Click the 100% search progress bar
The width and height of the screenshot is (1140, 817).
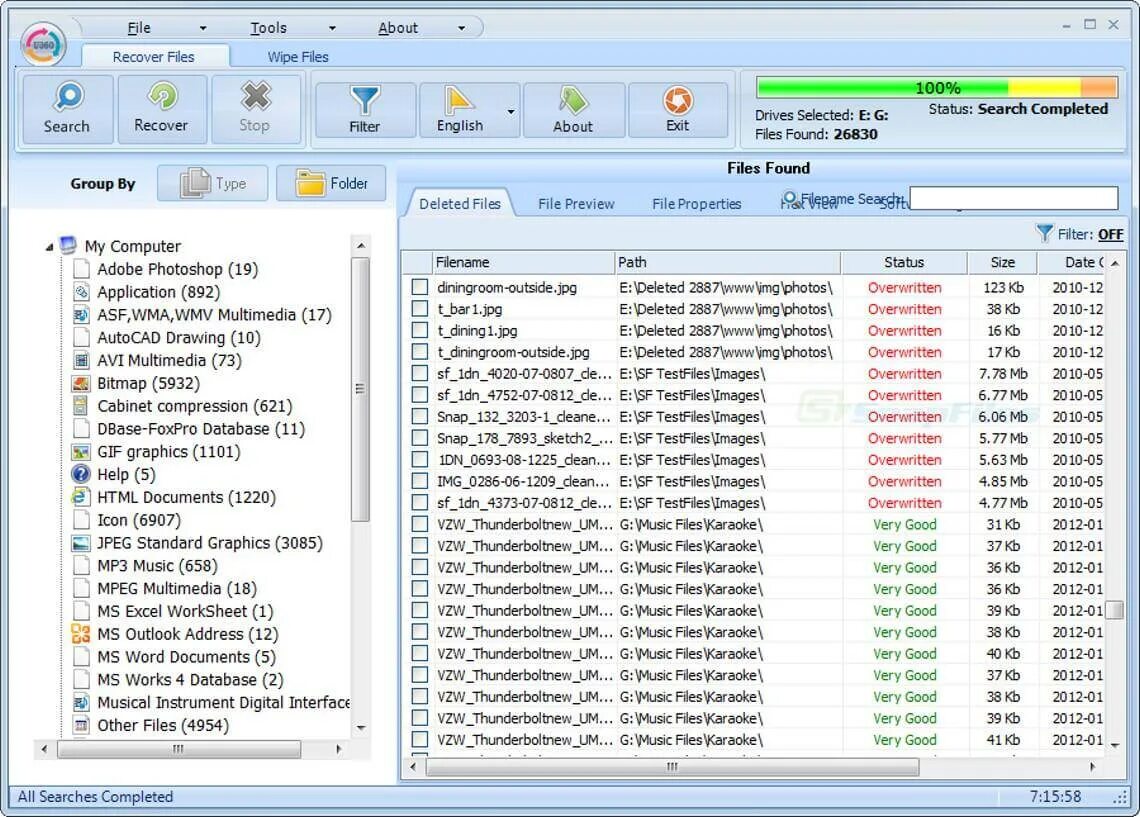pyautogui.click(x=936, y=87)
